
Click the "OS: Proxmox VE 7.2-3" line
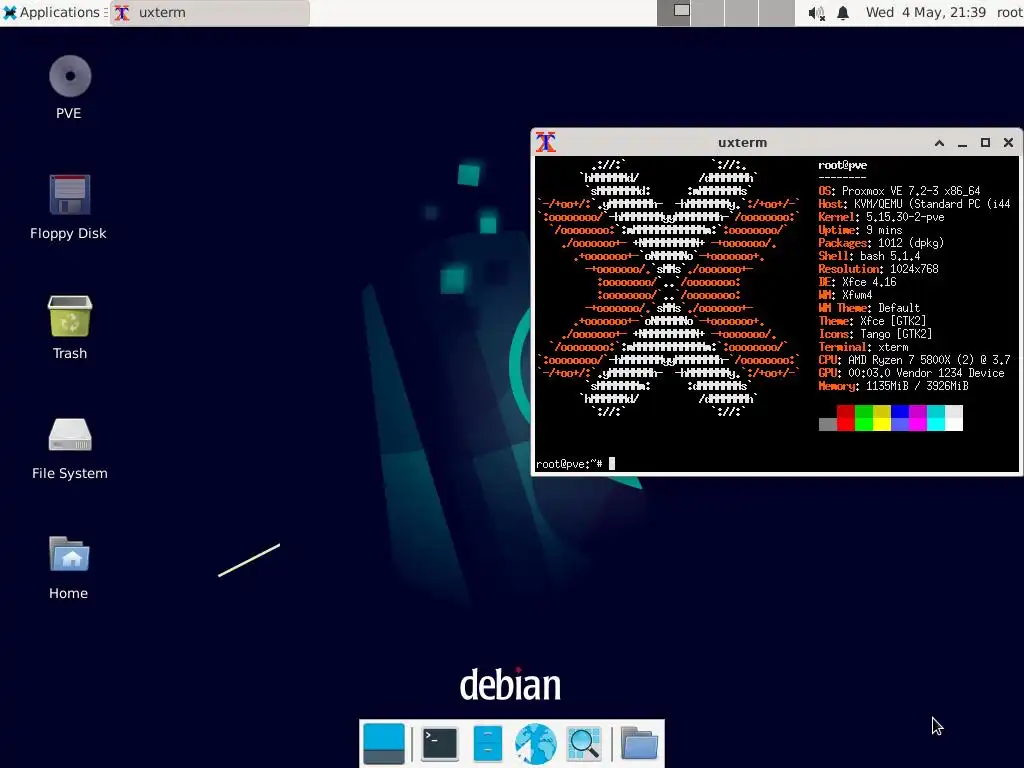click(899, 191)
